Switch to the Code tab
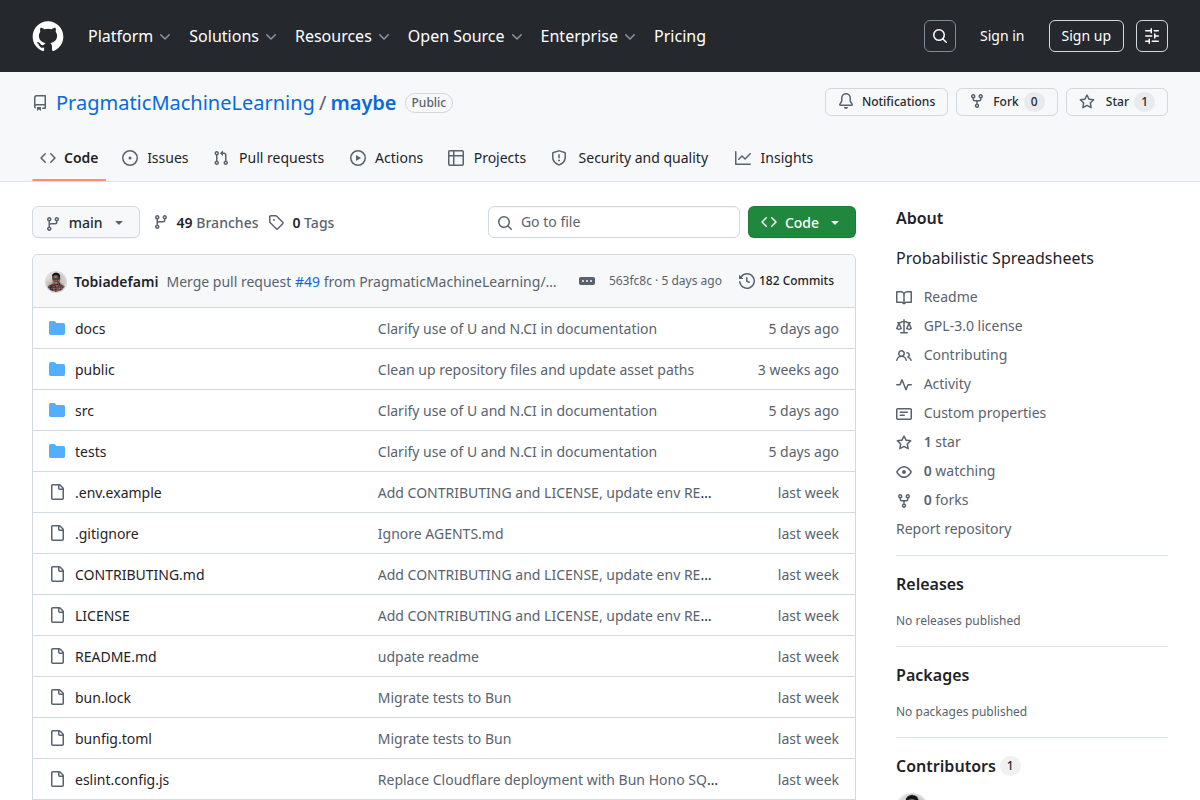 click(69, 158)
